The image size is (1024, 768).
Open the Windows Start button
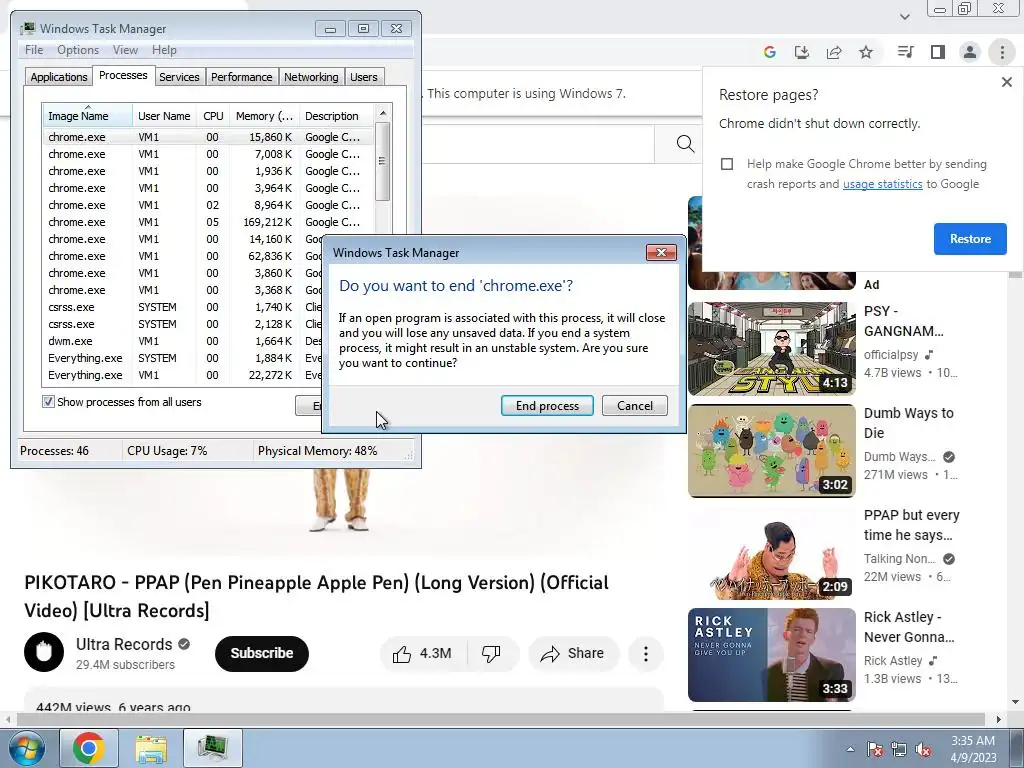click(x=26, y=748)
